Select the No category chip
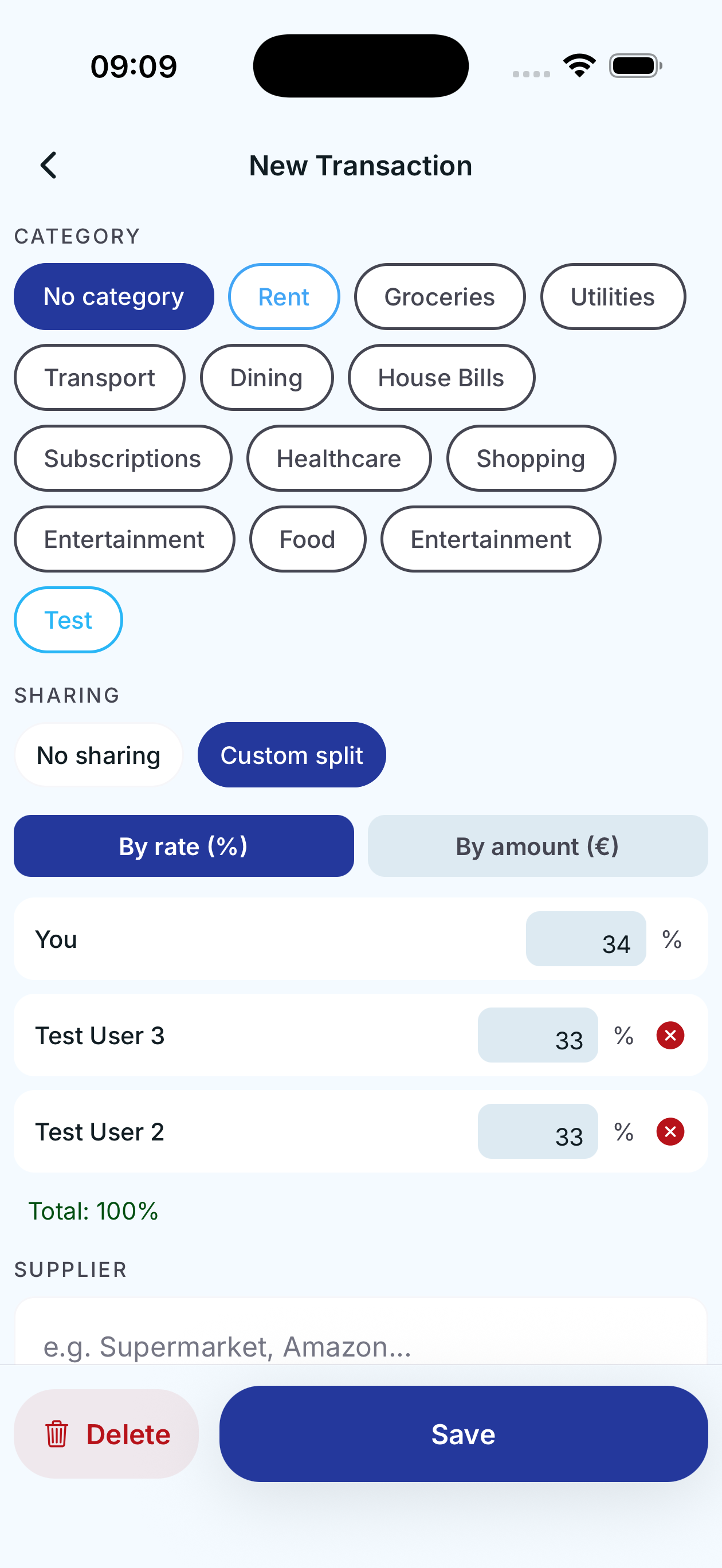The width and height of the screenshot is (722, 1568). pos(114,297)
